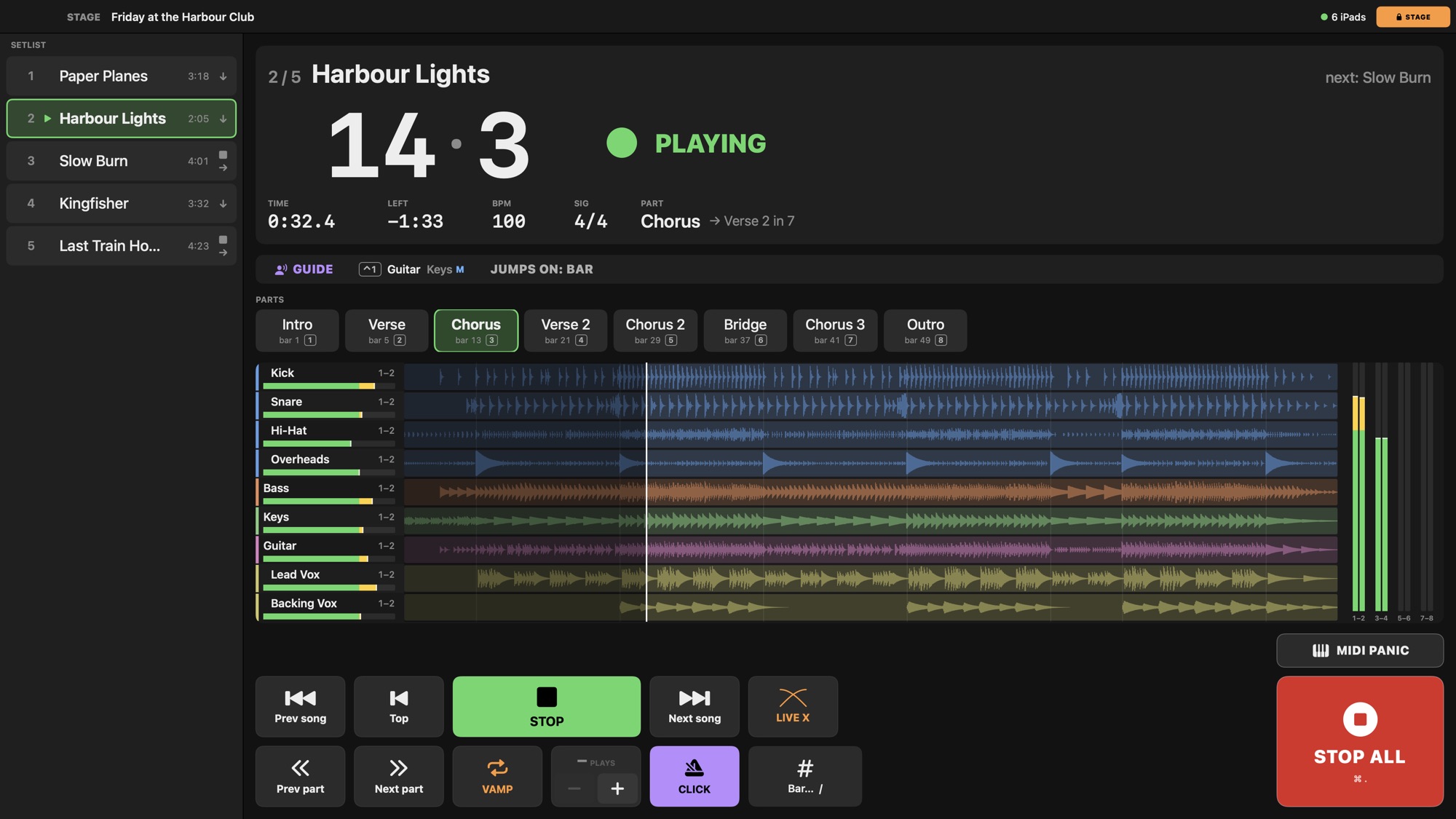Image resolution: width=1456 pixels, height=819 pixels.
Task: Hit the green STOP button
Action: [x=546, y=706]
